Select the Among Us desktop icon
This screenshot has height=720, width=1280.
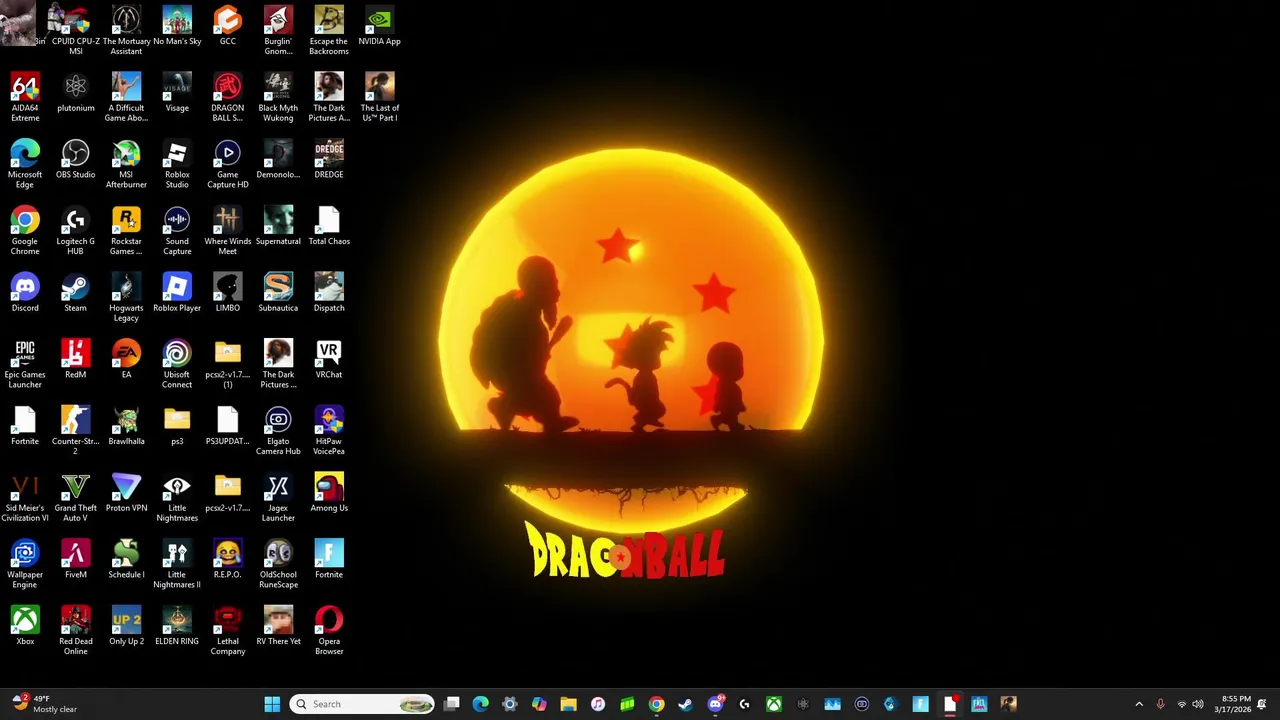[329, 493]
